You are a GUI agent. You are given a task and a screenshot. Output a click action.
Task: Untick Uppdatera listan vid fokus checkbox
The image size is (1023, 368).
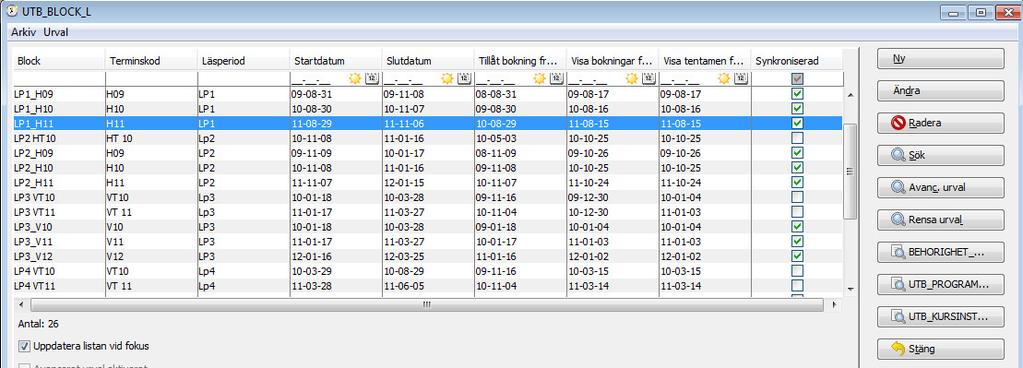coord(24,346)
